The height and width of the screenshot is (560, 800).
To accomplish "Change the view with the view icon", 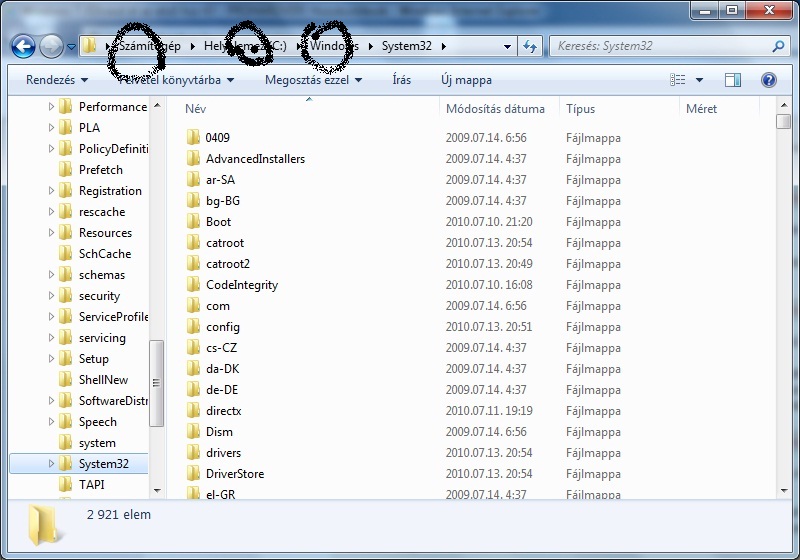I will (678, 80).
